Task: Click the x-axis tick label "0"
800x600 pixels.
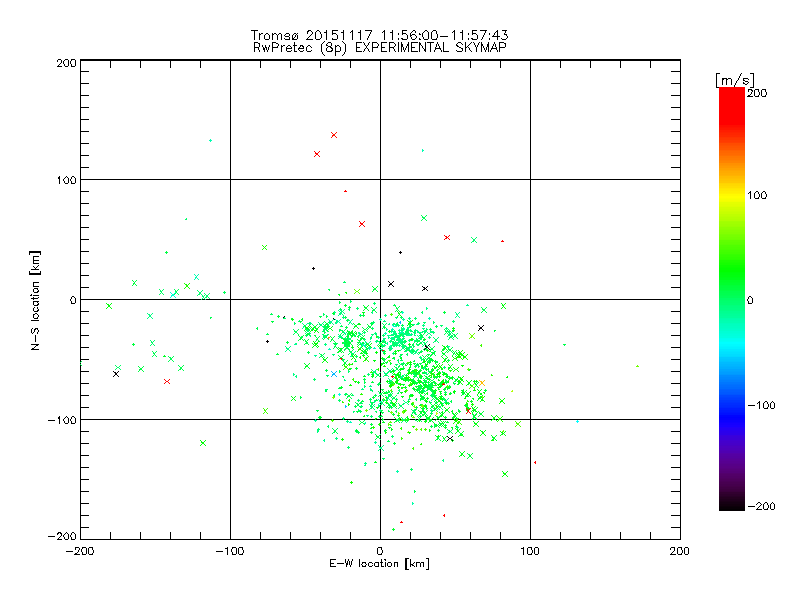Action: [380, 551]
